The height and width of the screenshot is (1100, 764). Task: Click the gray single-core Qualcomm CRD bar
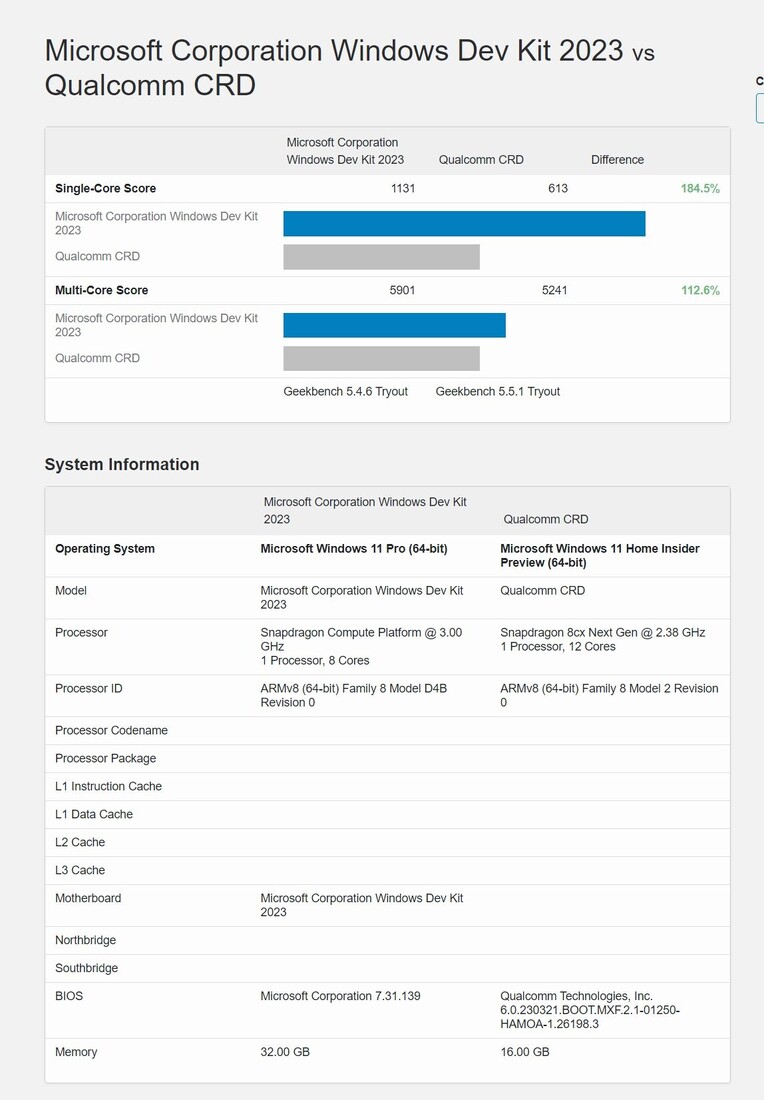(382, 257)
